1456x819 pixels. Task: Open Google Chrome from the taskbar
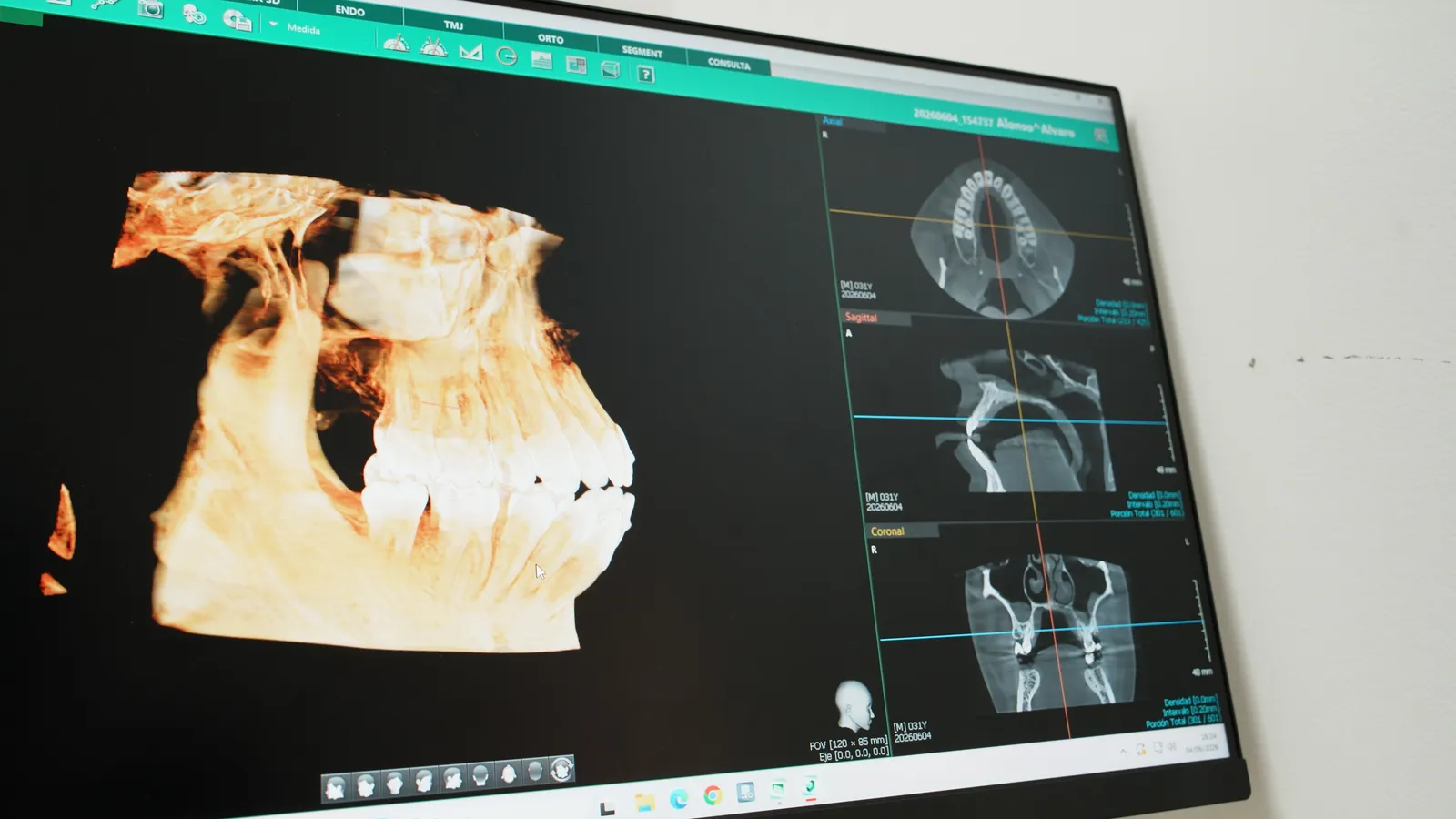[713, 796]
